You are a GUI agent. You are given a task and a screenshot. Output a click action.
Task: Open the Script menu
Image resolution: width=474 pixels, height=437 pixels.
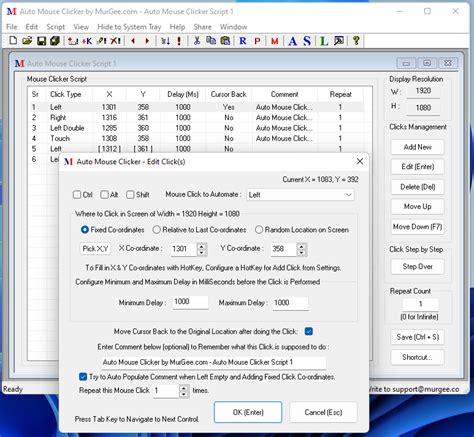coord(55,27)
